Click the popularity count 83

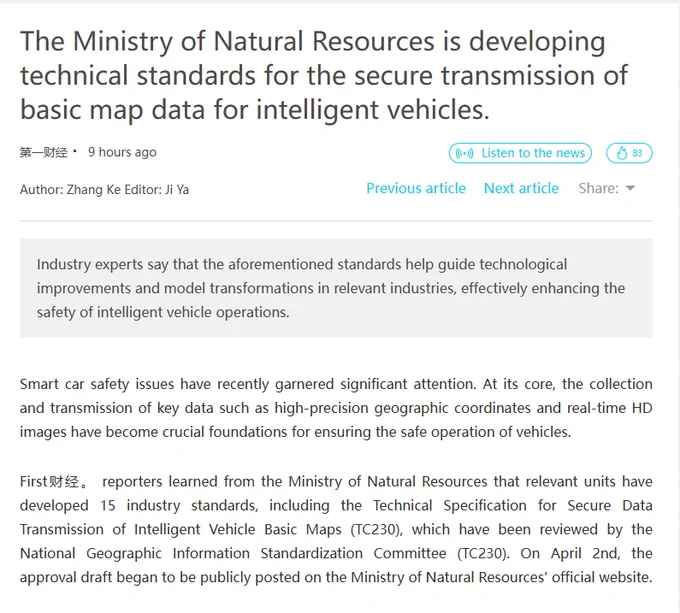[637, 153]
